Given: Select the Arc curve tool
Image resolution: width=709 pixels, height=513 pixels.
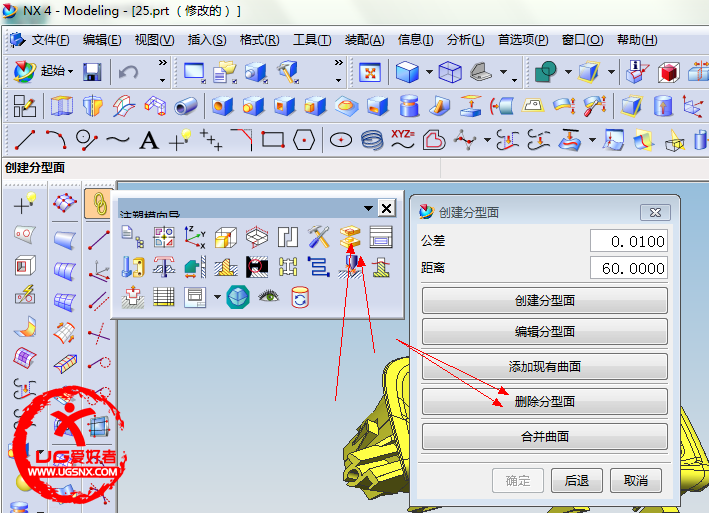Looking at the screenshot, I should click(x=57, y=139).
